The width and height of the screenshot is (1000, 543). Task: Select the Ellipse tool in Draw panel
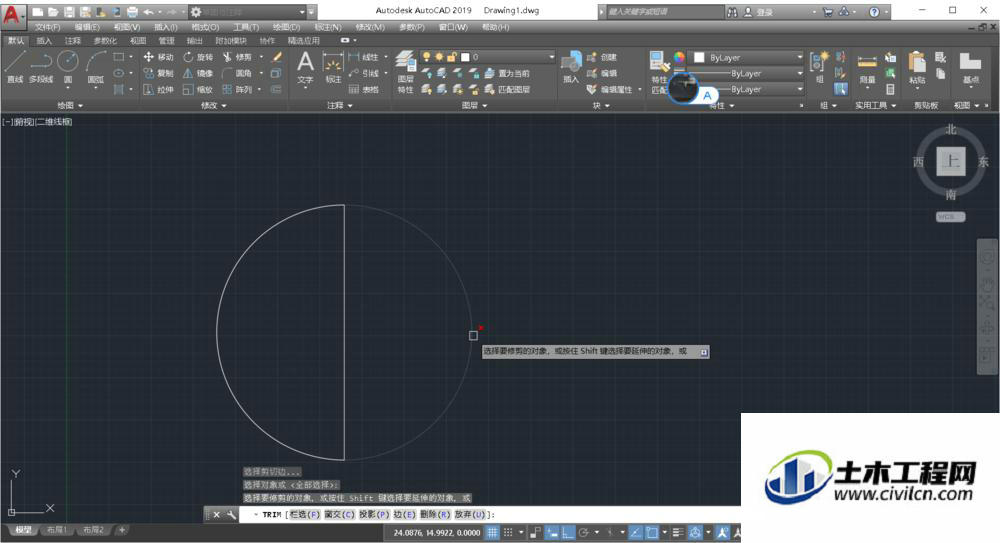coord(119,73)
